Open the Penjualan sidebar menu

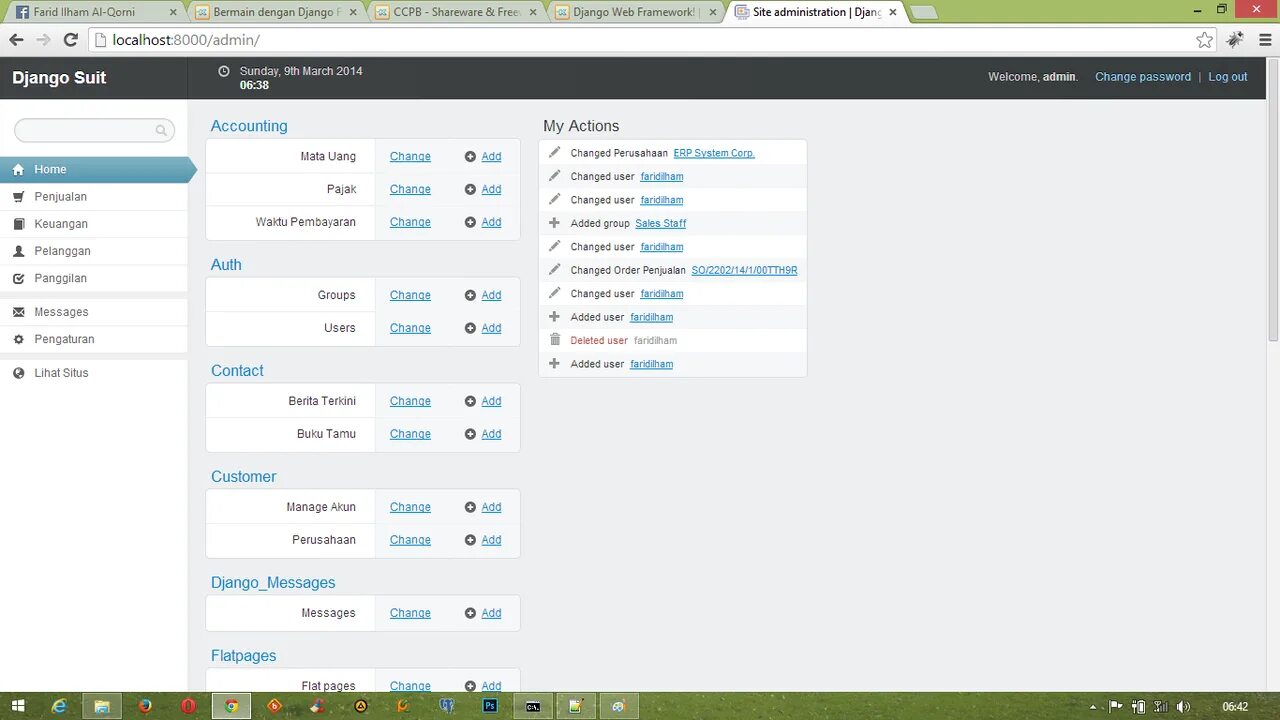tap(94, 197)
